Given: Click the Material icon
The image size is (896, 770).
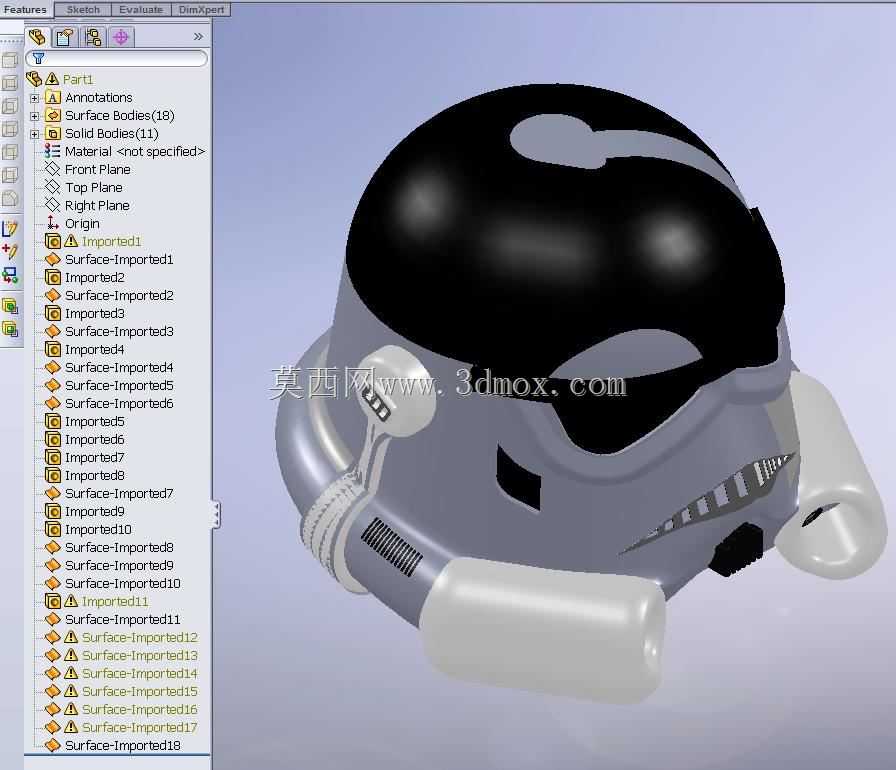Looking at the screenshot, I should coord(53,151).
